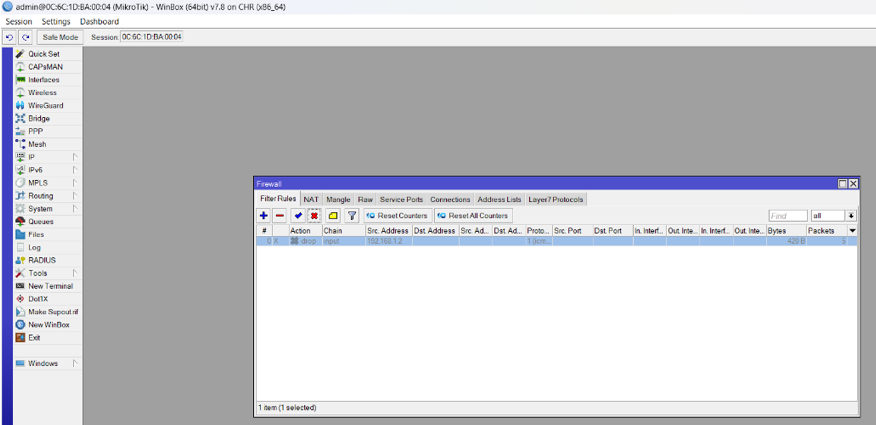Disable selected rule using red X icon
This screenshot has height=425, width=876.
(314, 216)
